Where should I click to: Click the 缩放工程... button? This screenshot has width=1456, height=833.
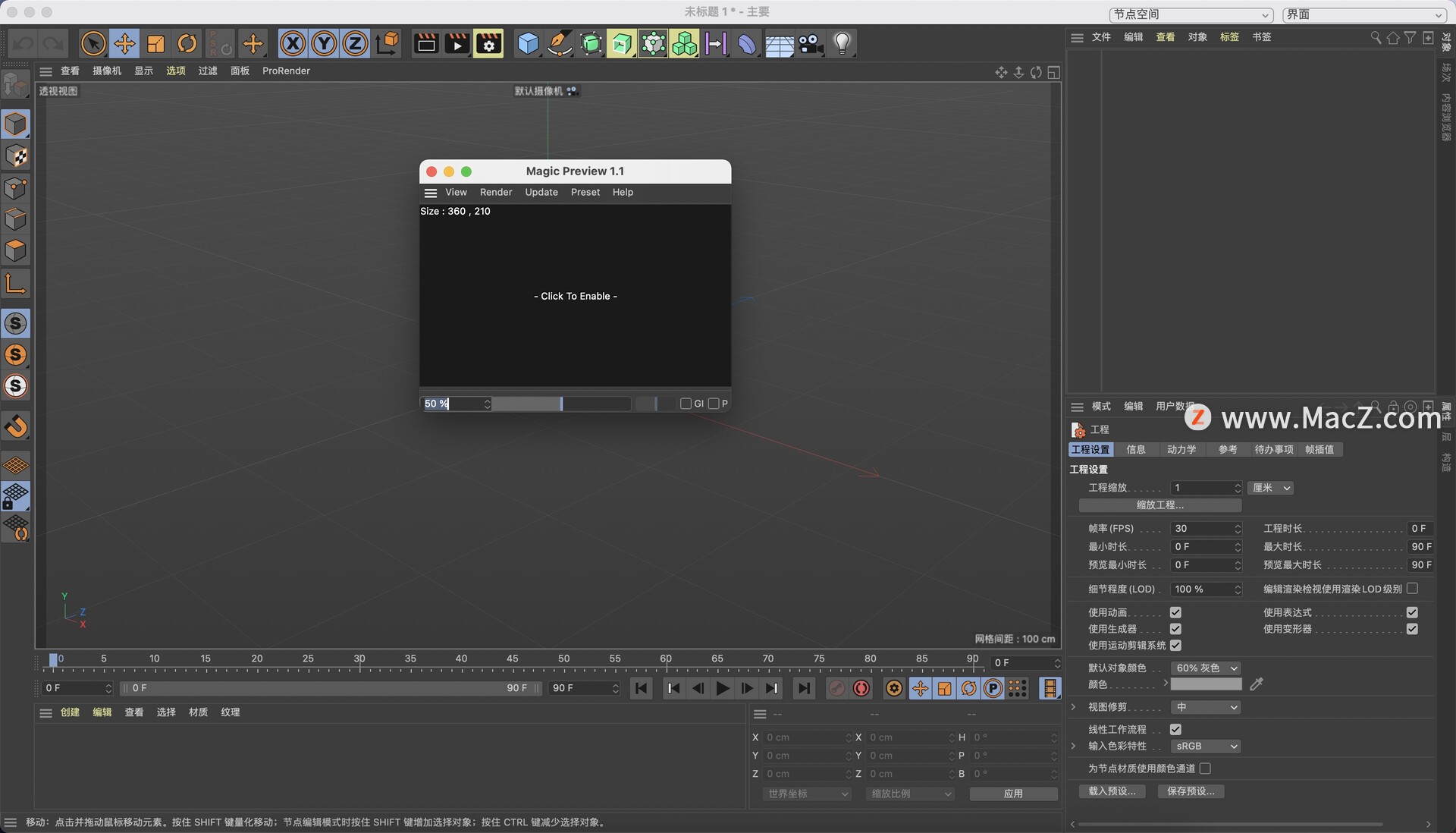tap(1160, 505)
